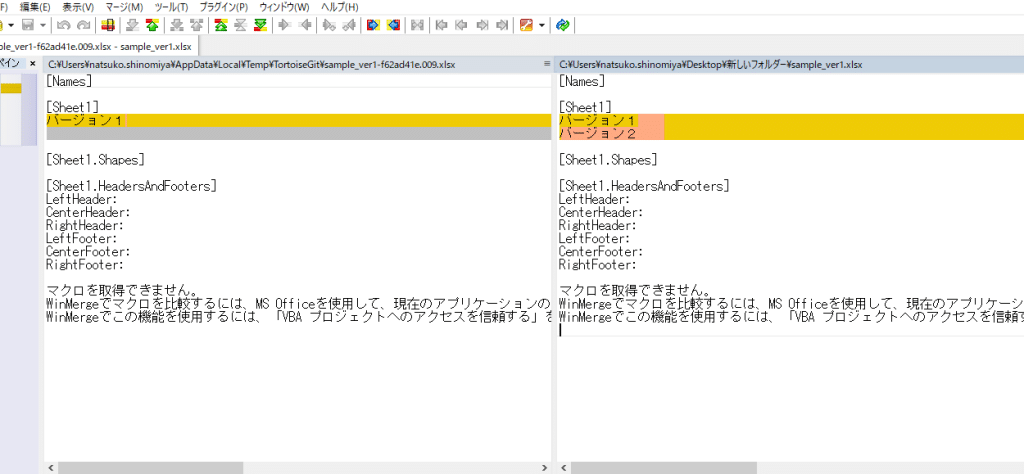Open the プラグイン(P) menu
The width and height of the screenshot is (1024, 474).
click(223, 7)
